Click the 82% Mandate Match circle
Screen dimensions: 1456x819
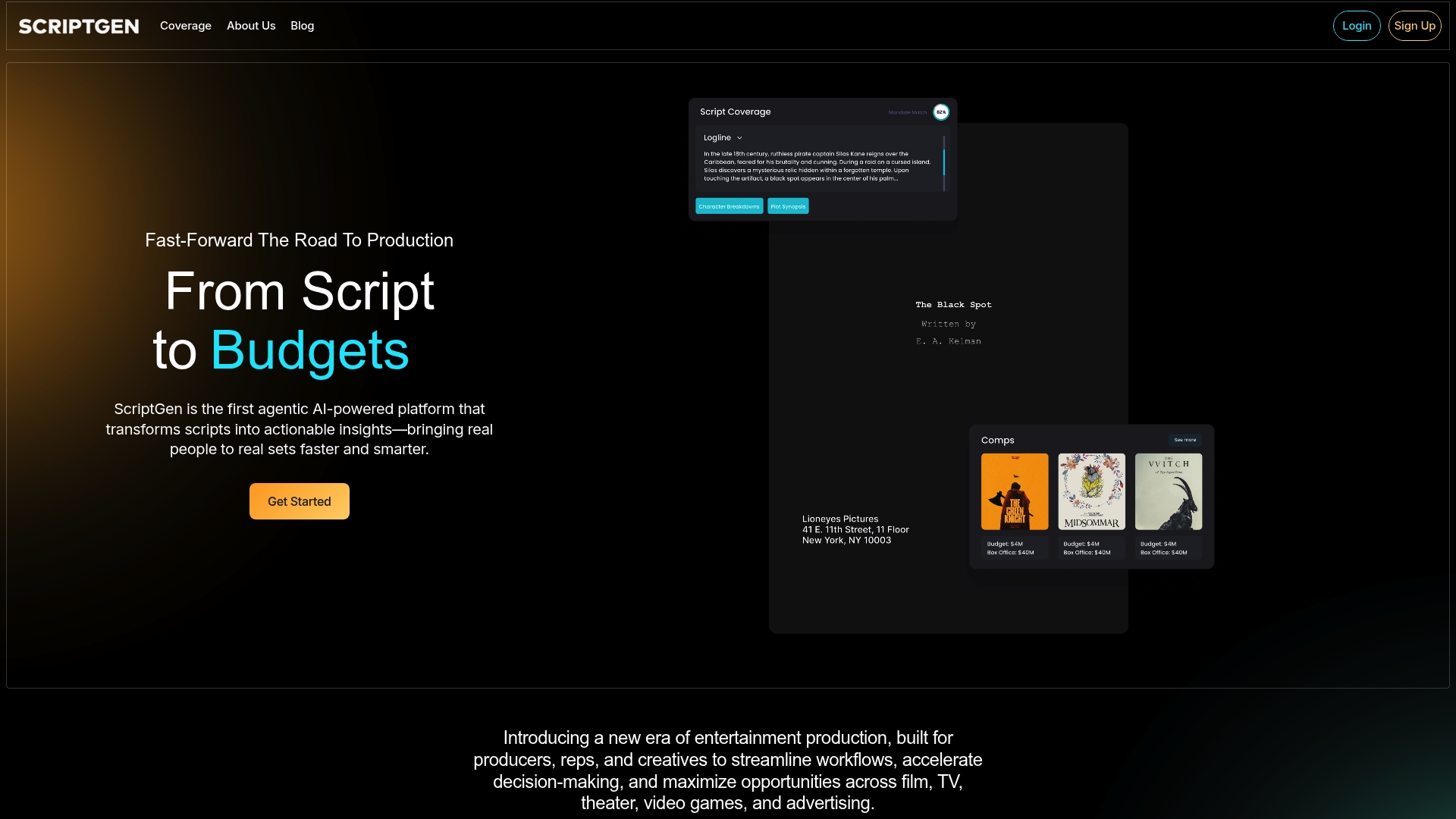941,112
